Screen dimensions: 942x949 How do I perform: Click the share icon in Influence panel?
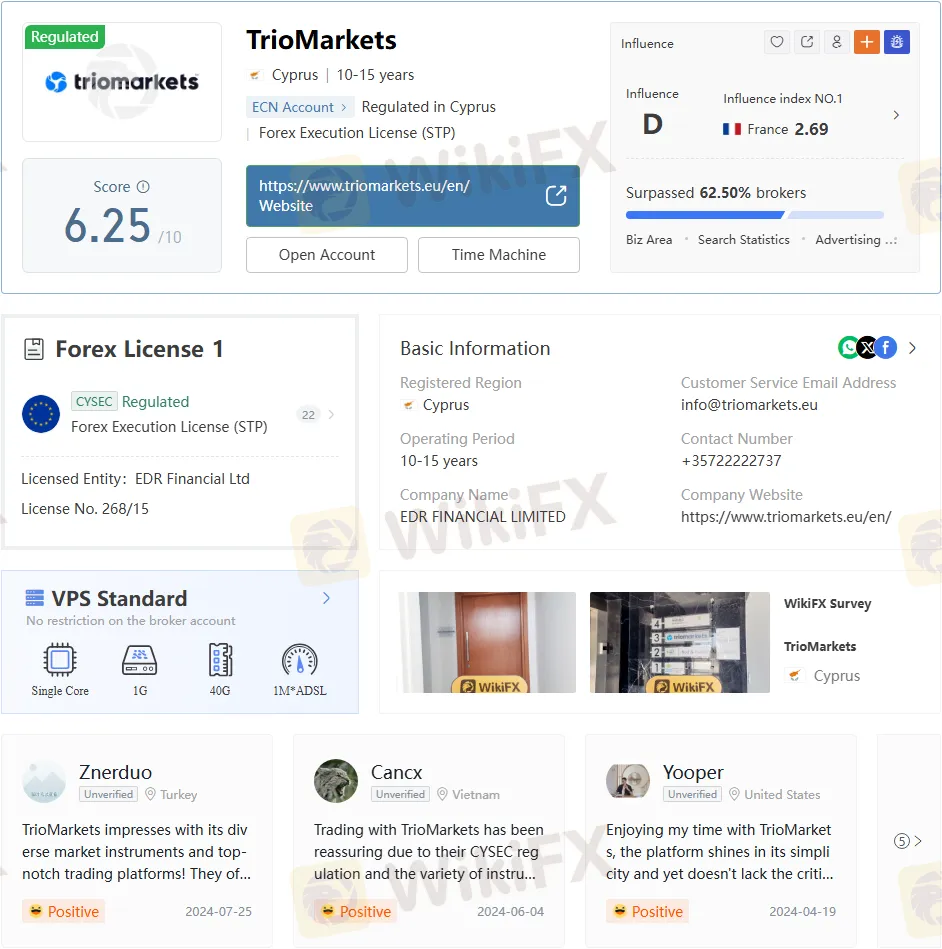(807, 42)
